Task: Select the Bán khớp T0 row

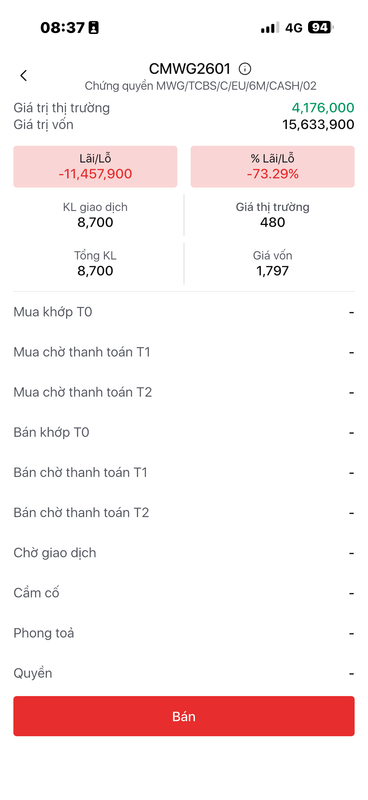Action: pyautogui.click(x=184, y=433)
